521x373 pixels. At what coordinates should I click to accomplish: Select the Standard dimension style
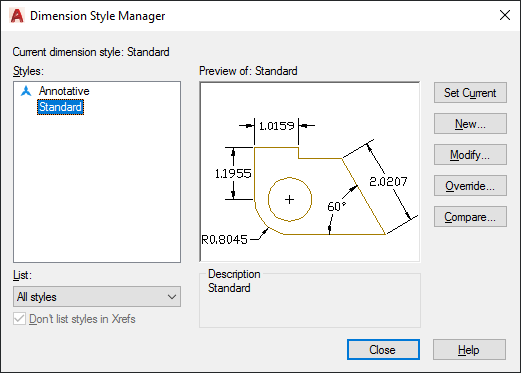pos(60,107)
